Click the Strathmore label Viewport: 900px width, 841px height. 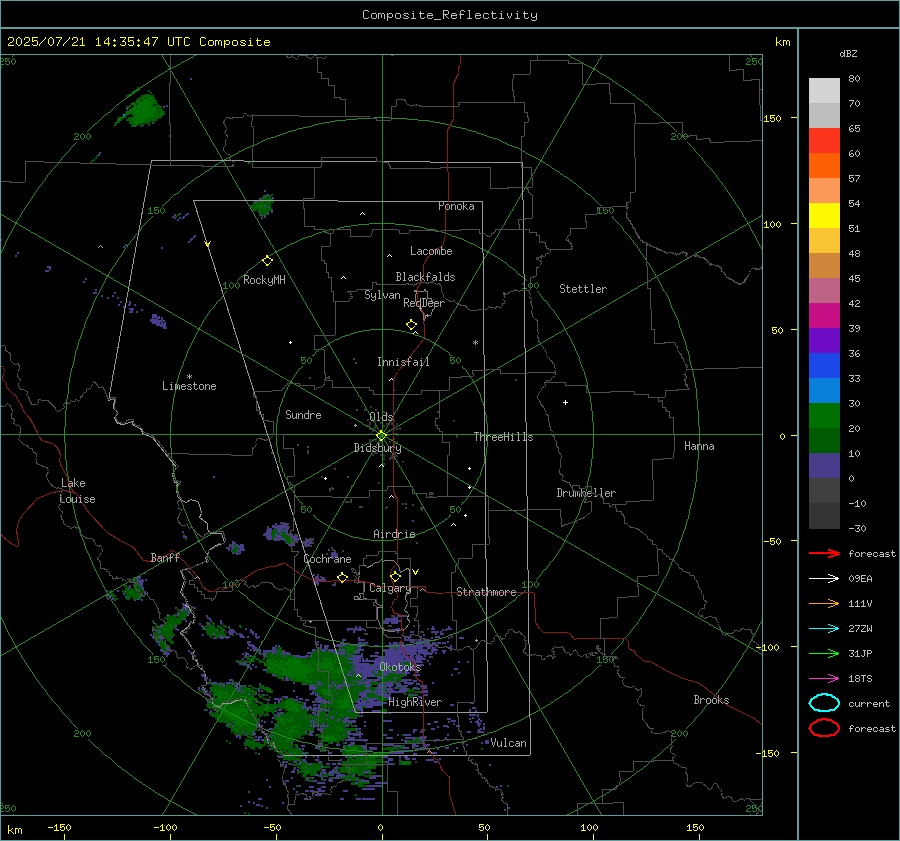(486, 592)
